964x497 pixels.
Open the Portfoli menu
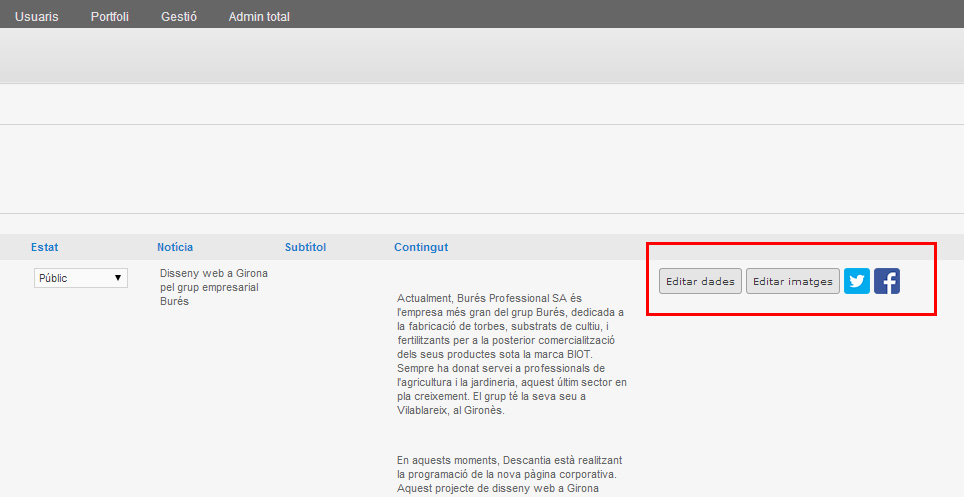110,17
